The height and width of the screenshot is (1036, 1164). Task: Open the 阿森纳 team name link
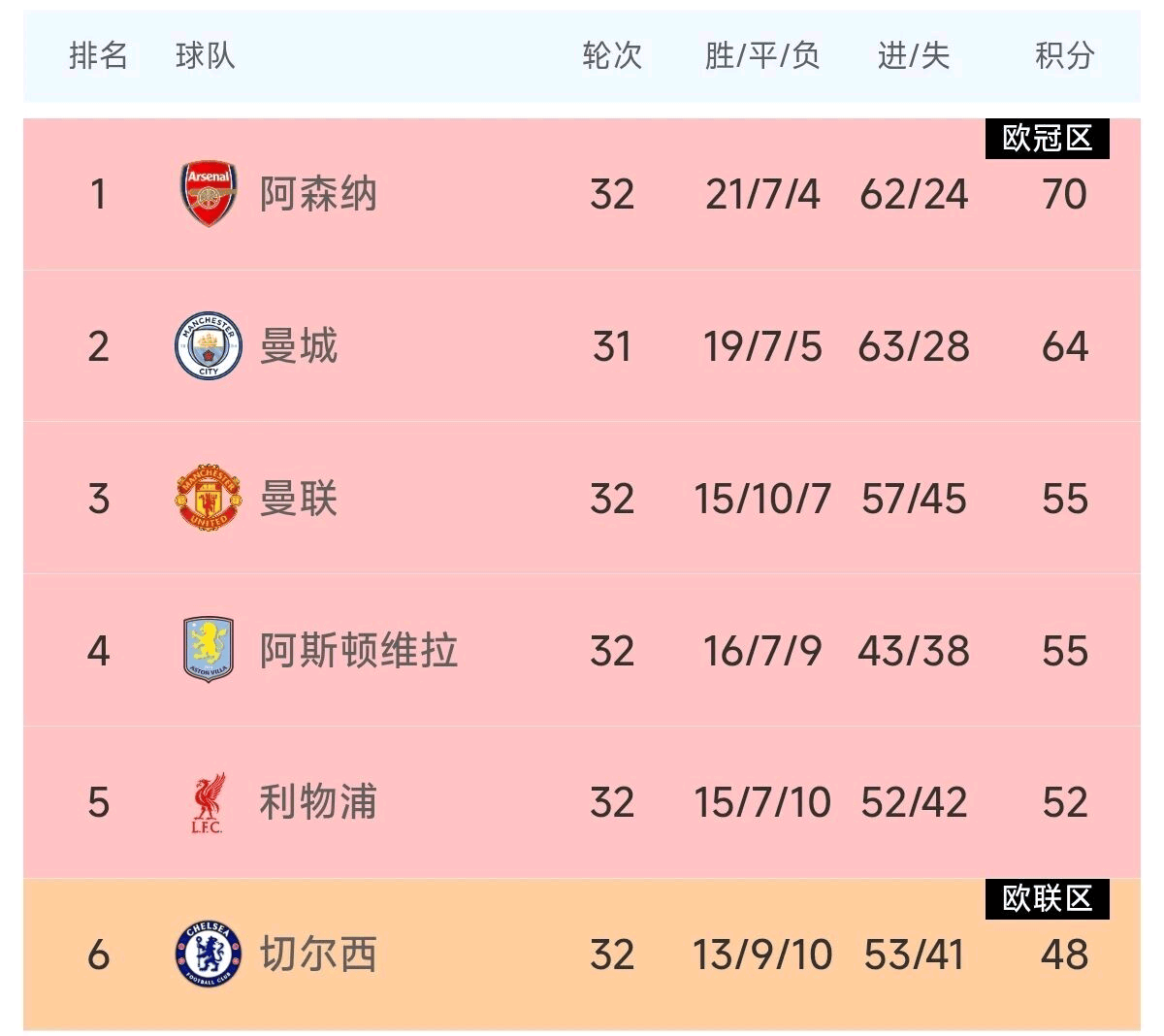[x=318, y=194]
